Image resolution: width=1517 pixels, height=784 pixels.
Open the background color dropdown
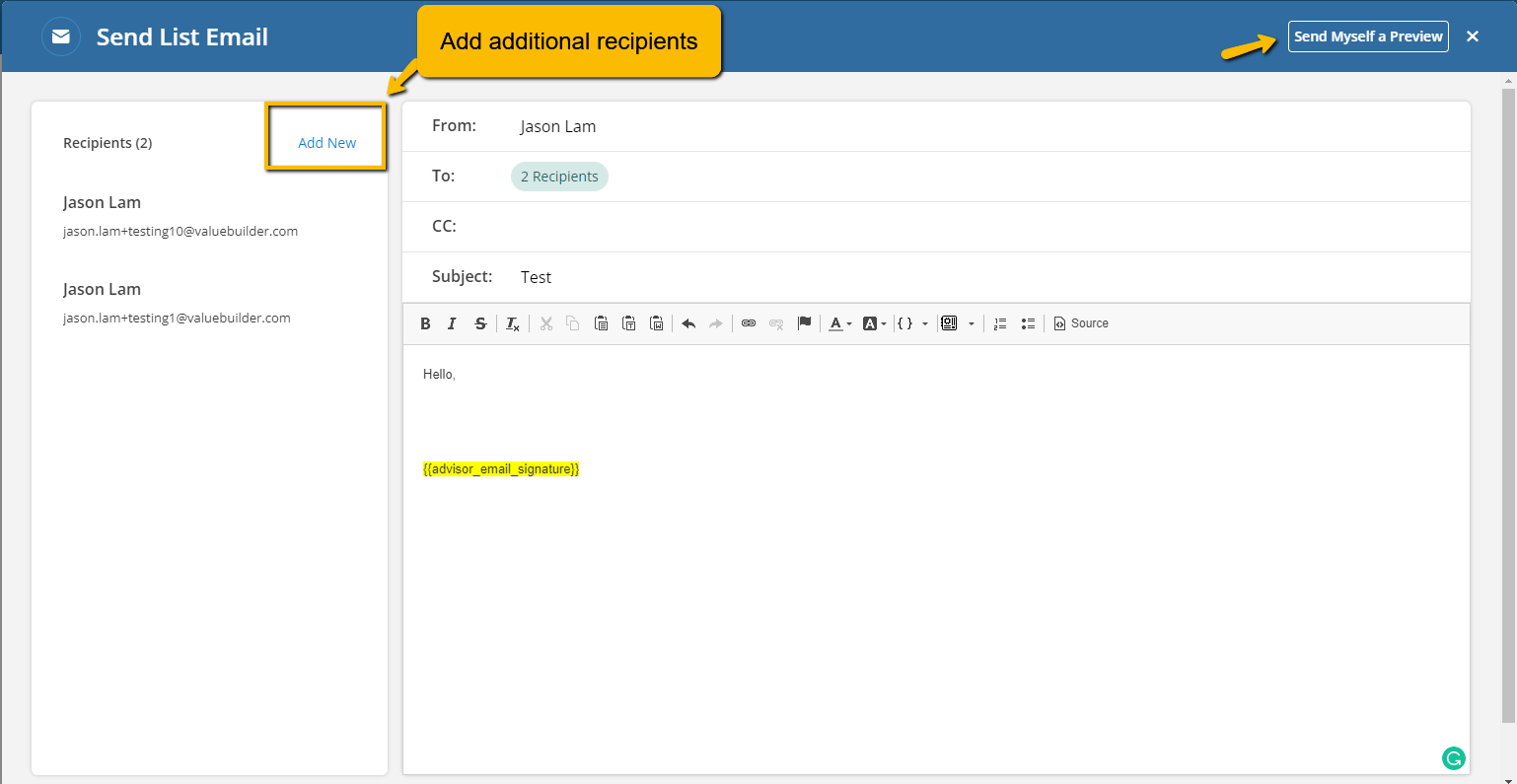[875, 323]
